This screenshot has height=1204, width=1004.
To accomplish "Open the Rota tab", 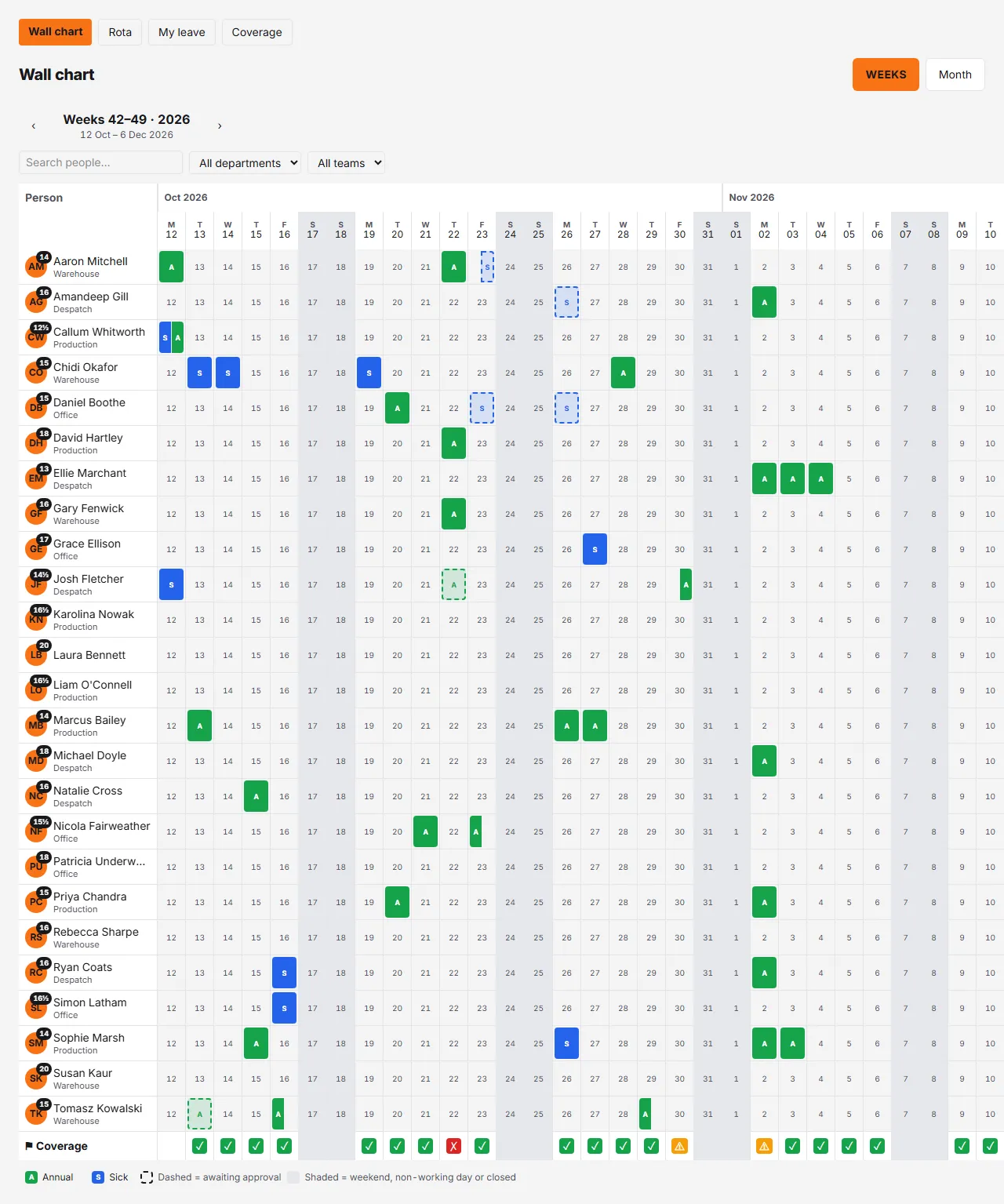I will coord(120,32).
